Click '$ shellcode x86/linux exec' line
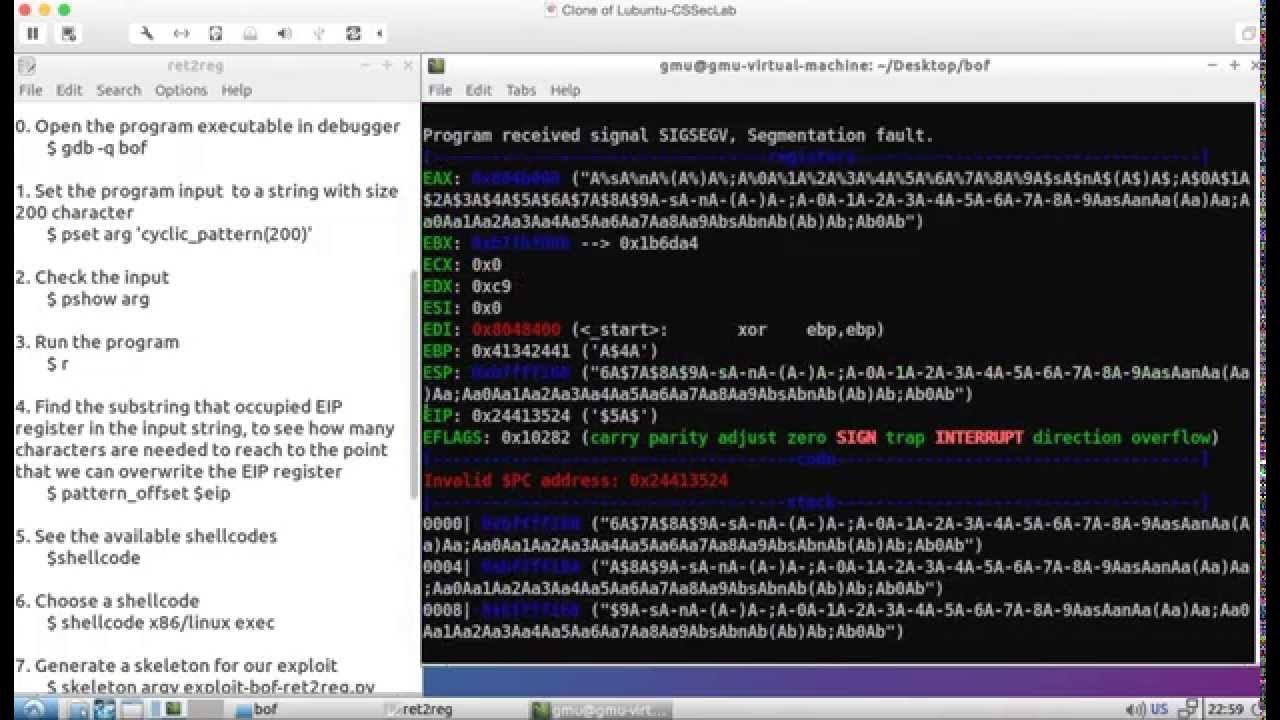The width and height of the screenshot is (1280, 720). point(160,622)
